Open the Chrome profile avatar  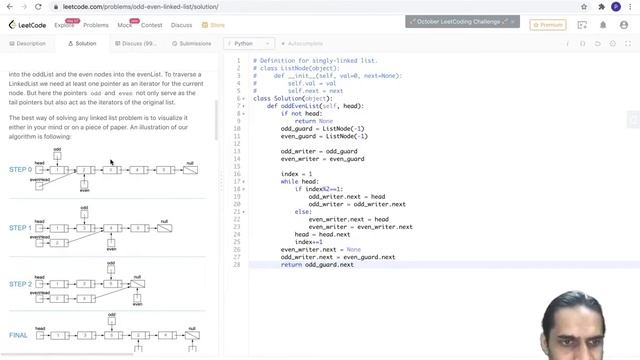[616, 7]
